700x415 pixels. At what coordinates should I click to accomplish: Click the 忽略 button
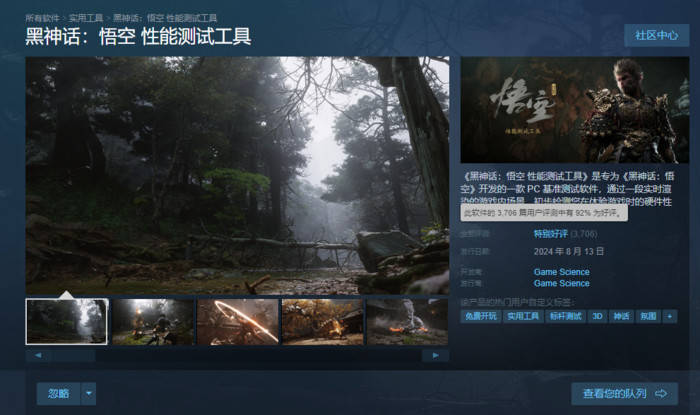tap(58, 393)
